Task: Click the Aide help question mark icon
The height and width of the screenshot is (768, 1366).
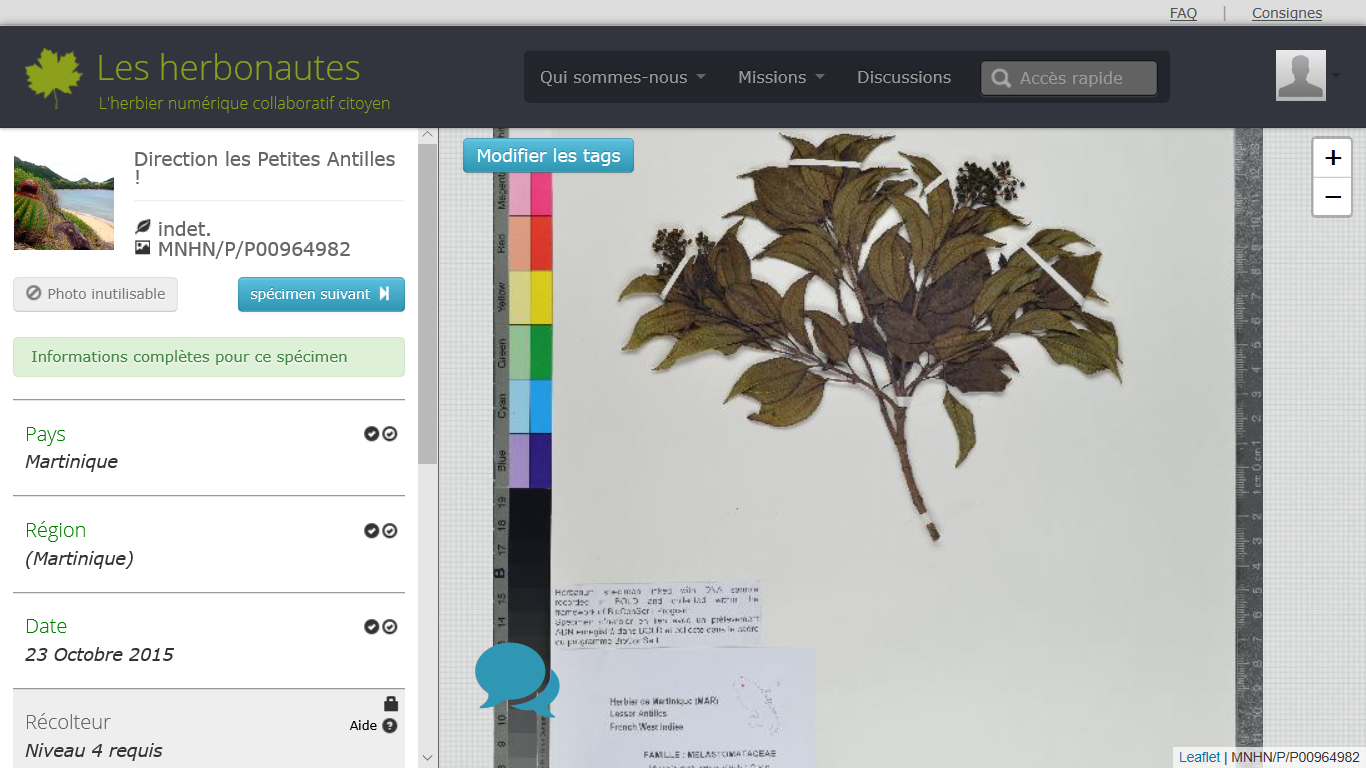Action: tap(390, 726)
